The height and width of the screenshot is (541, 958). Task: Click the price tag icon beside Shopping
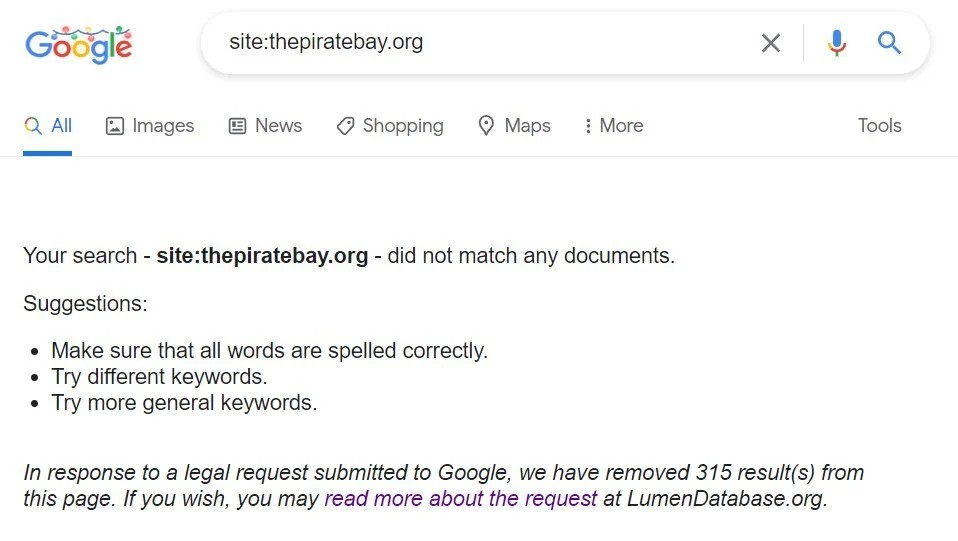click(345, 126)
